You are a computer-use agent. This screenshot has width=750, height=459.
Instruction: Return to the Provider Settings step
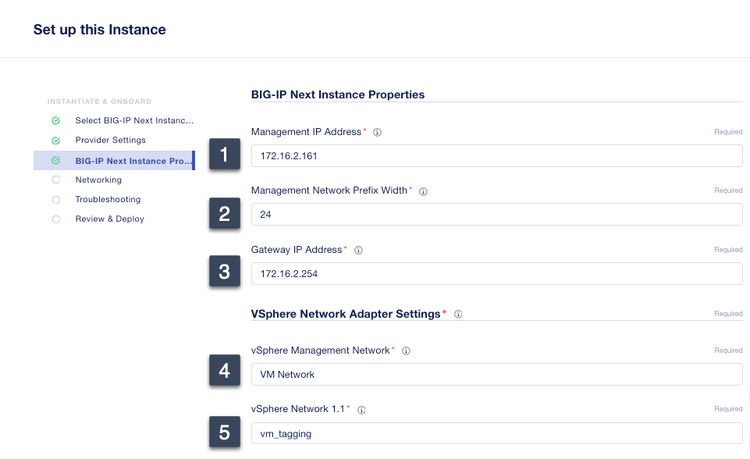pyautogui.click(x=110, y=141)
